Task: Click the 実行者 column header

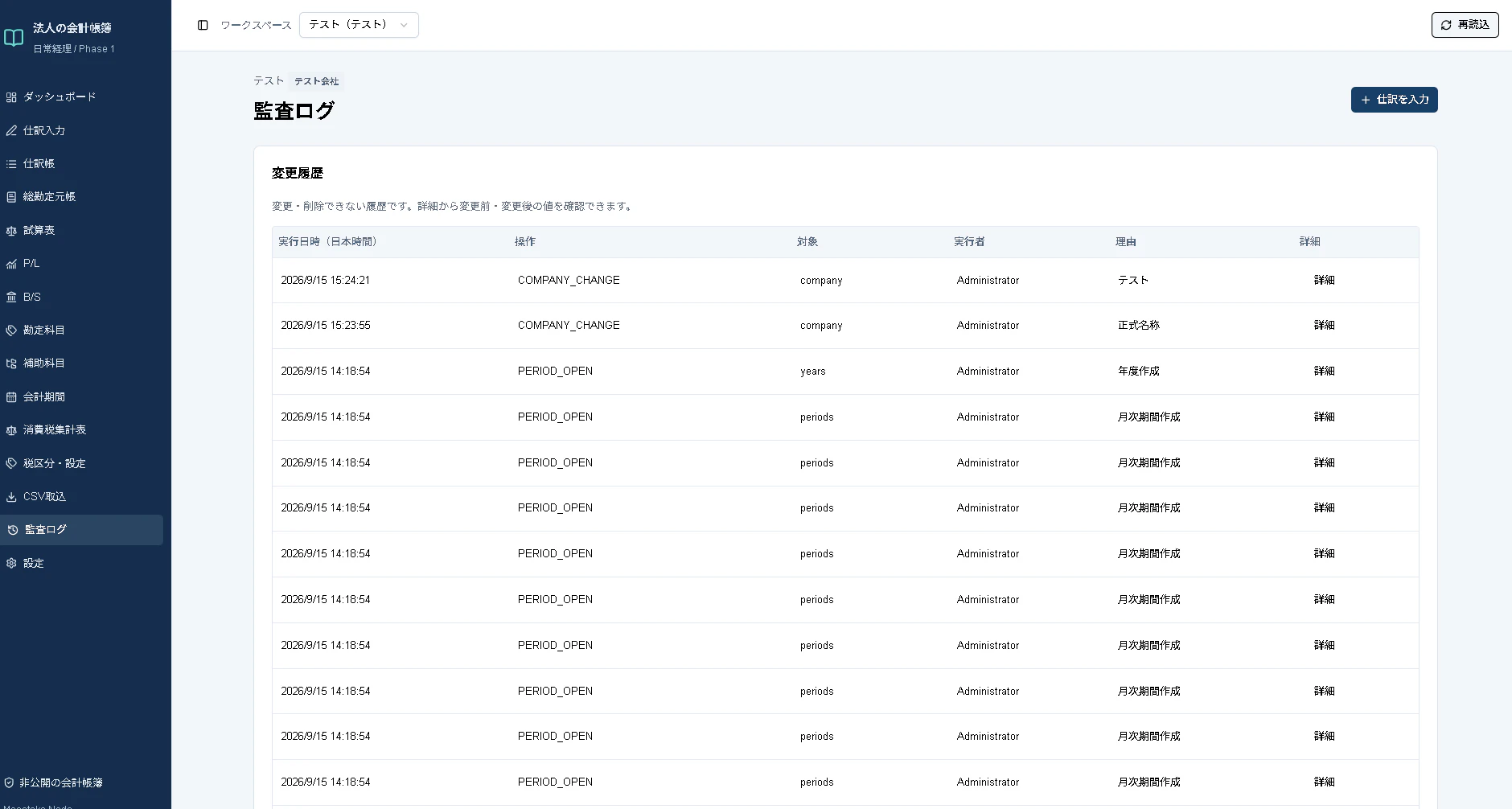Action: pyautogui.click(x=969, y=241)
